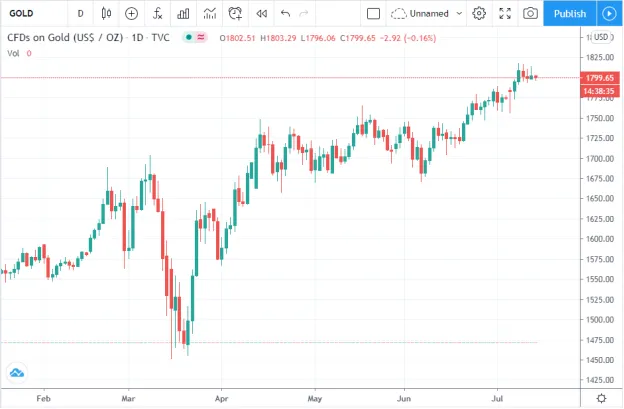The image size is (624, 409).
Task: Click the 14:38:35 countdown label
Action: click(x=600, y=91)
